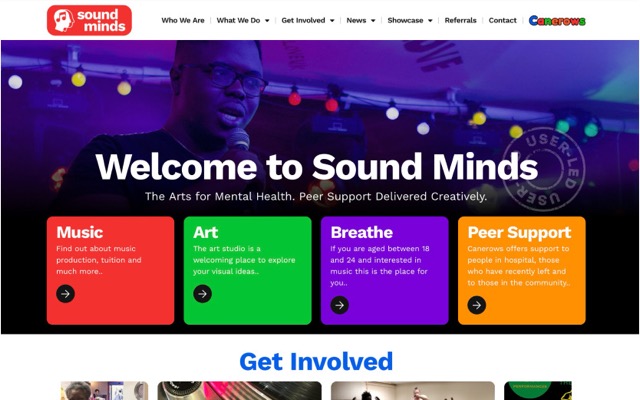Expand the Showcase dropdown arrow
The image size is (640, 400).
(x=430, y=20)
